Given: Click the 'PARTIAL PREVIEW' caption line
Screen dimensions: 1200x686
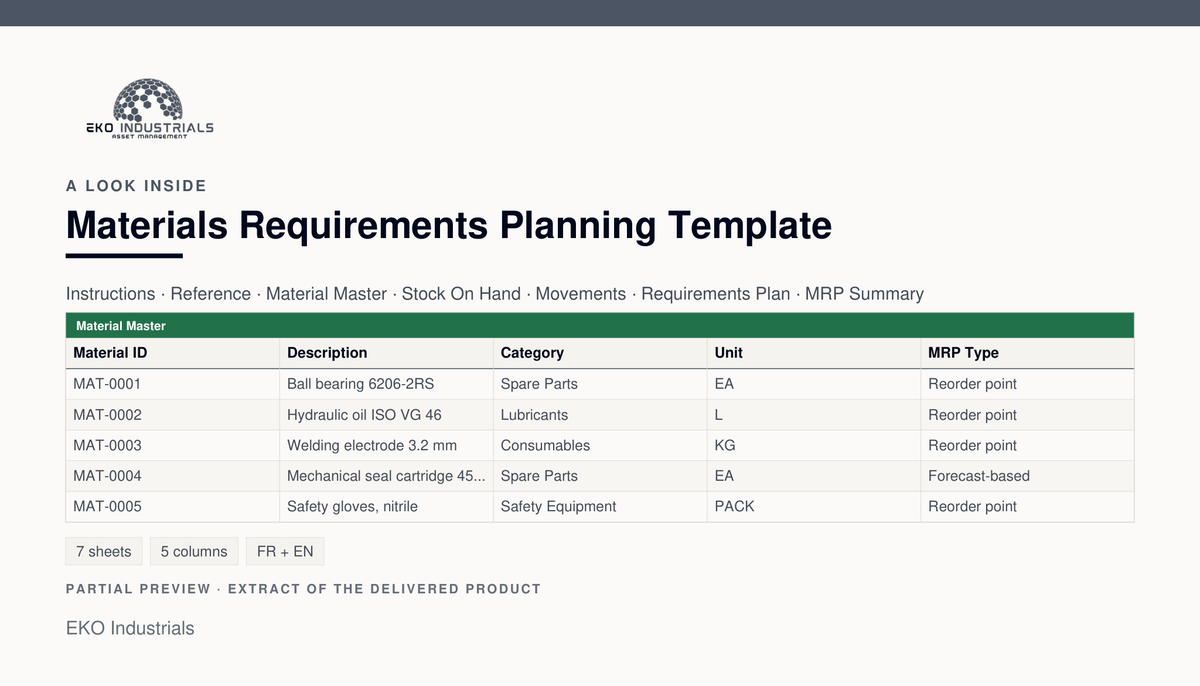Looking at the screenshot, I should pos(303,589).
